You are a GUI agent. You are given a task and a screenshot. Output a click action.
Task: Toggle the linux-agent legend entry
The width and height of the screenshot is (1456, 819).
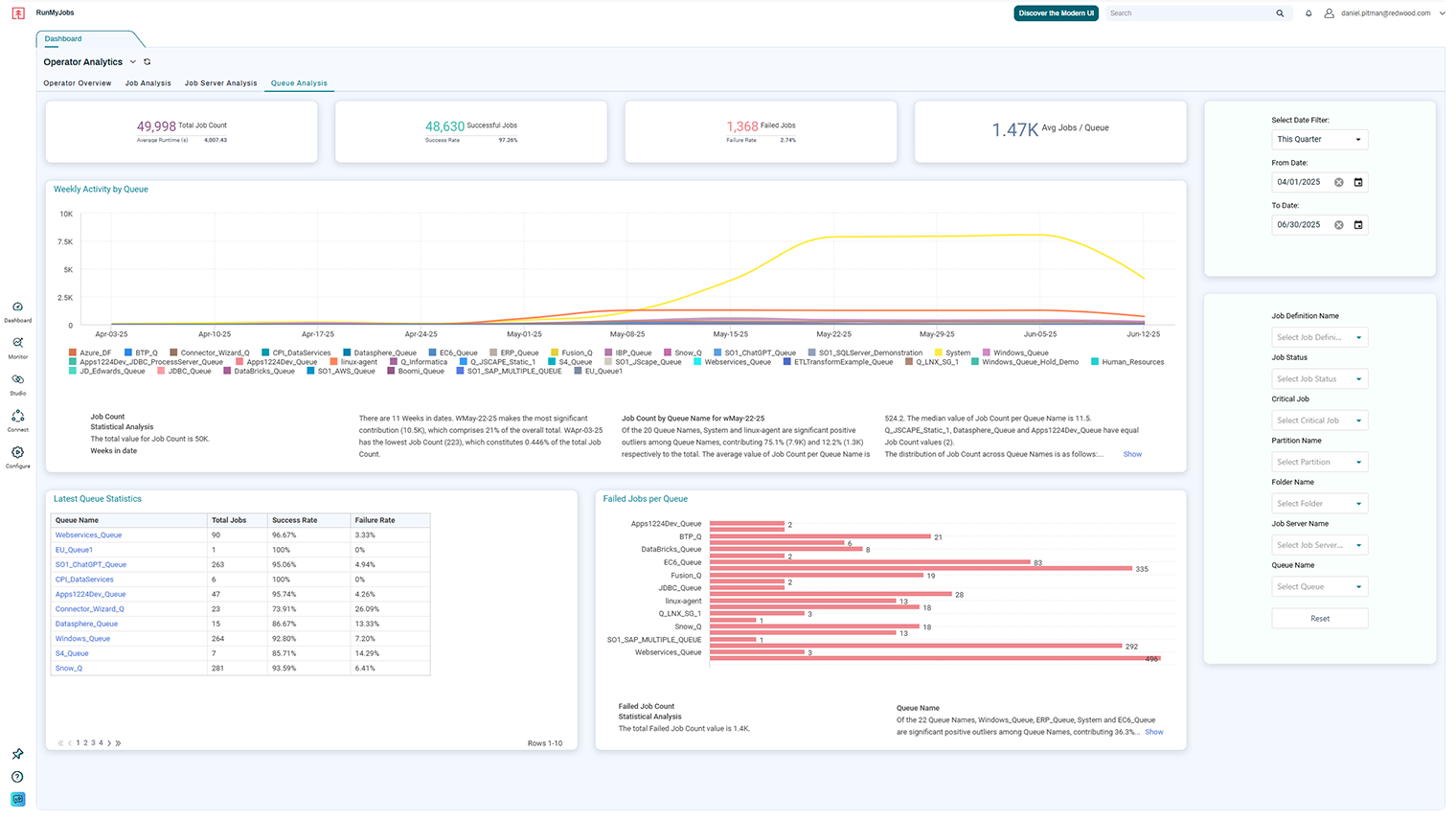point(353,362)
